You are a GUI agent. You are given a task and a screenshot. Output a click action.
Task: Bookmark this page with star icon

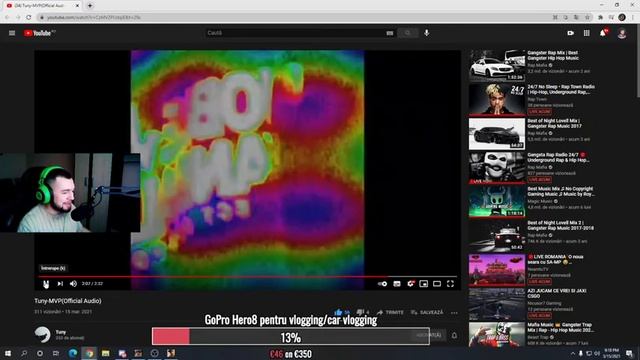coord(587,17)
